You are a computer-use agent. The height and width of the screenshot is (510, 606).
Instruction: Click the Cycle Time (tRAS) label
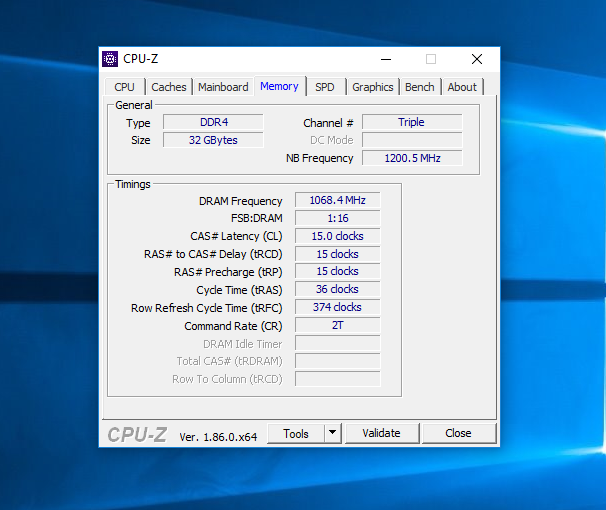point(239,290)
